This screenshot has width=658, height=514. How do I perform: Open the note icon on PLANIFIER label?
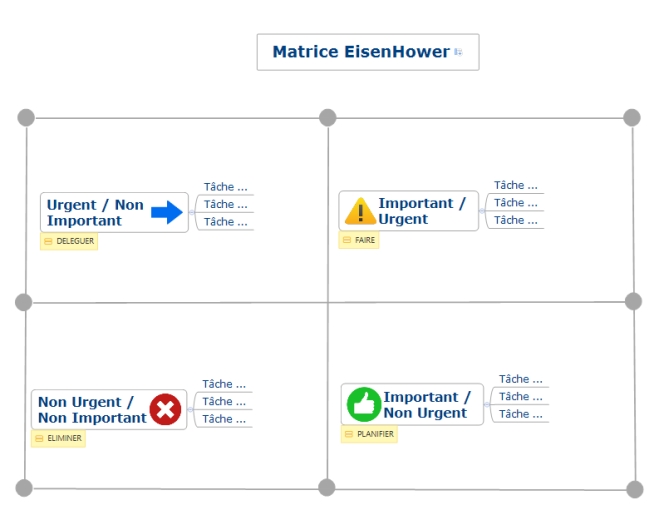click(348, 434)
